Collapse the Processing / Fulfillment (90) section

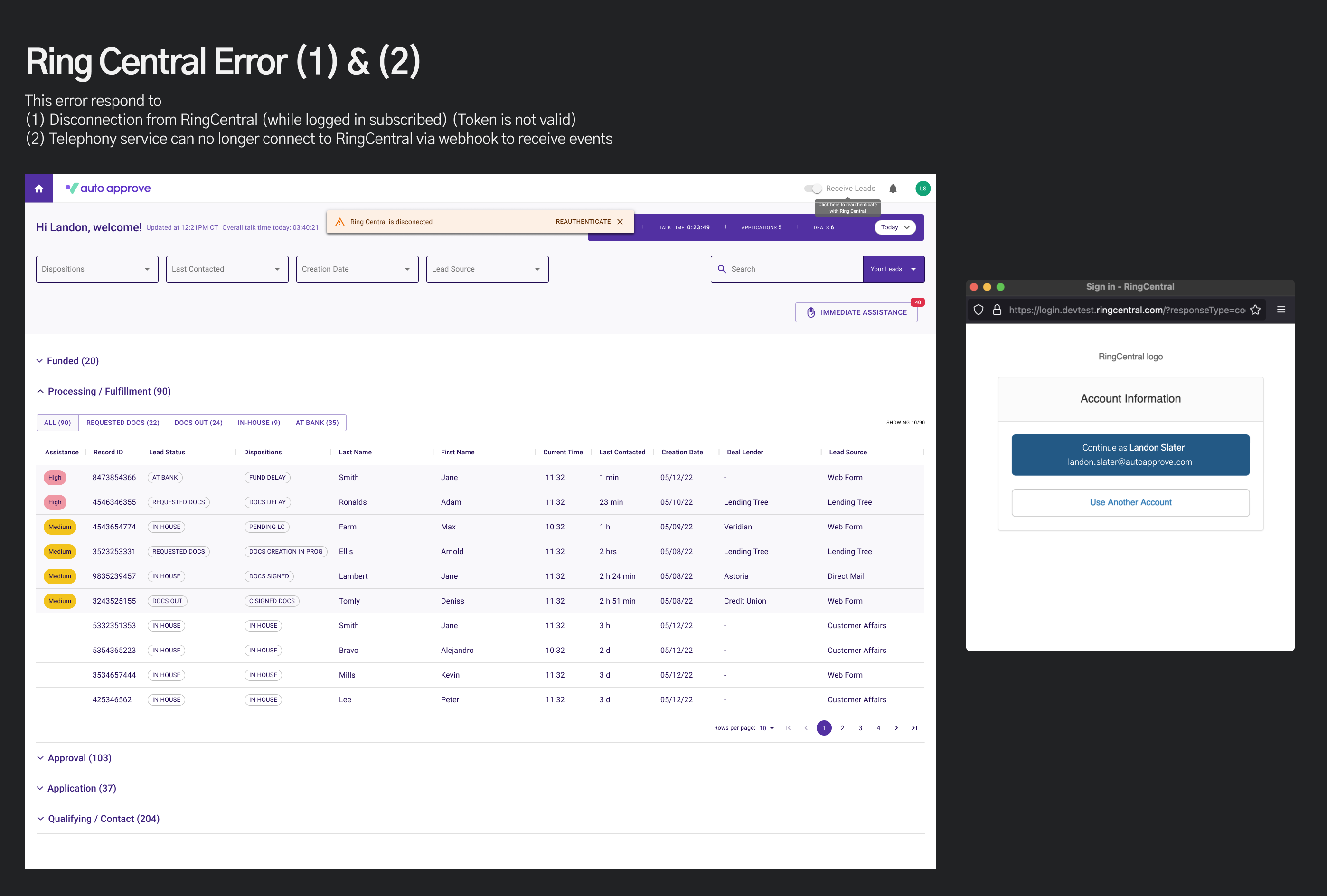[x=104, y=391]
